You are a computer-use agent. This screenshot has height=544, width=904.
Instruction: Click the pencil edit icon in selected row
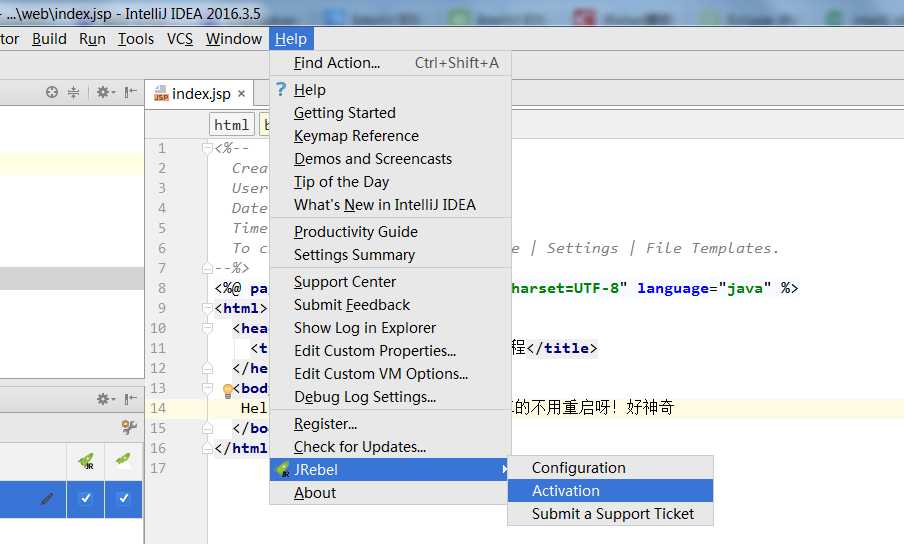point(47,498)
